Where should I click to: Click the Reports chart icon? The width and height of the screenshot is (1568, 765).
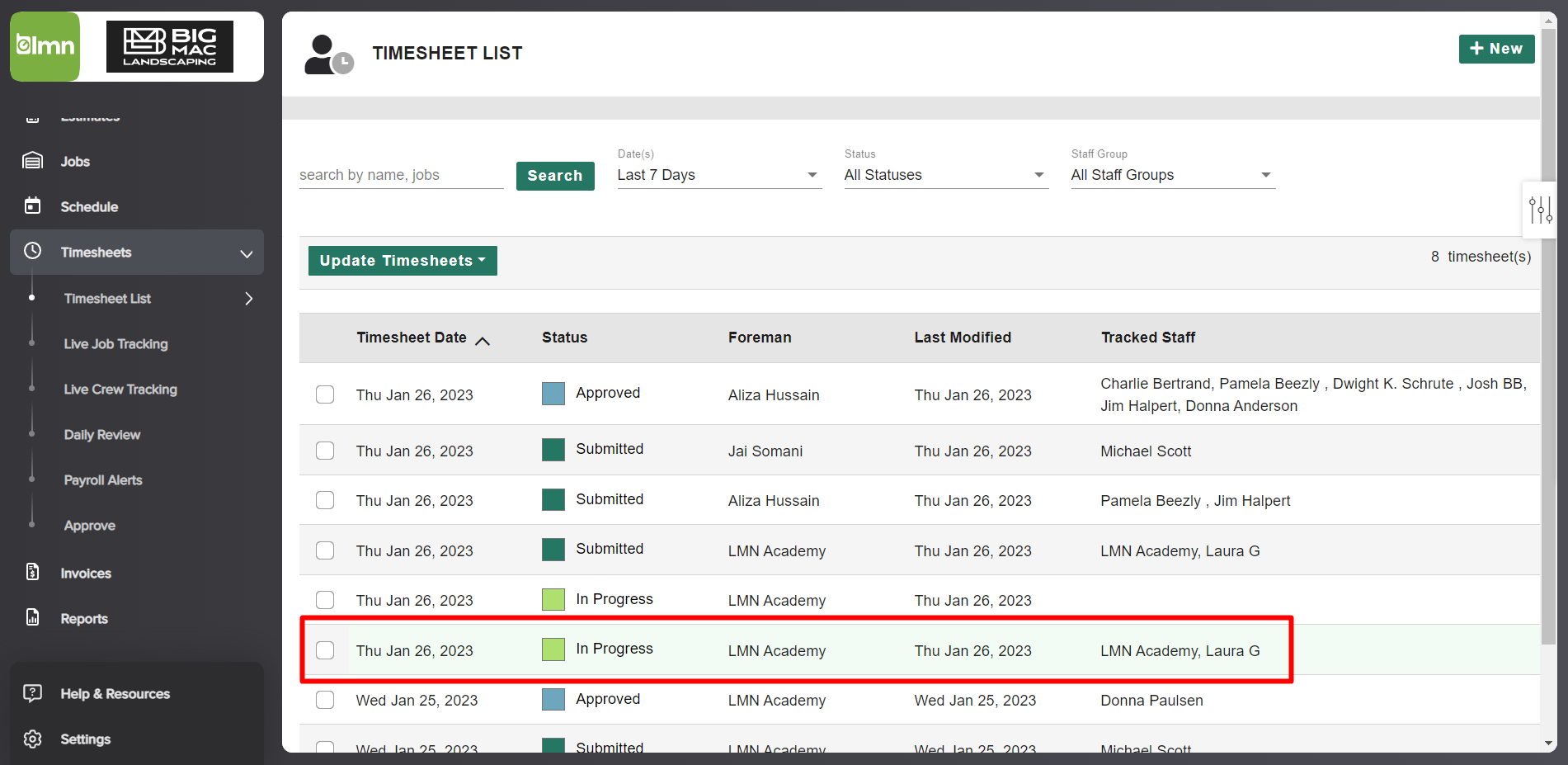tap(32, 616)
